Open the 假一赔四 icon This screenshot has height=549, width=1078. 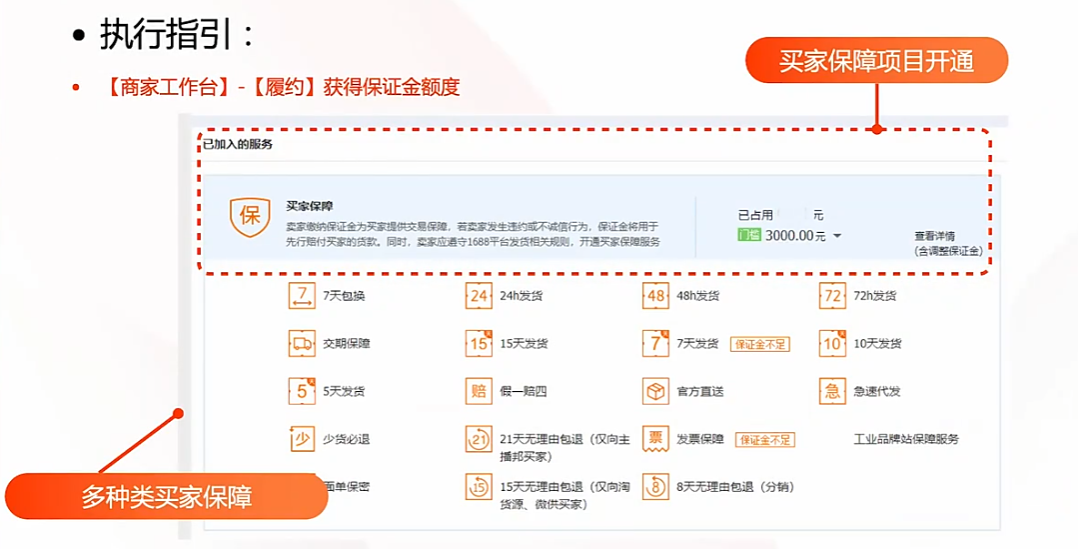coord(479,391)
